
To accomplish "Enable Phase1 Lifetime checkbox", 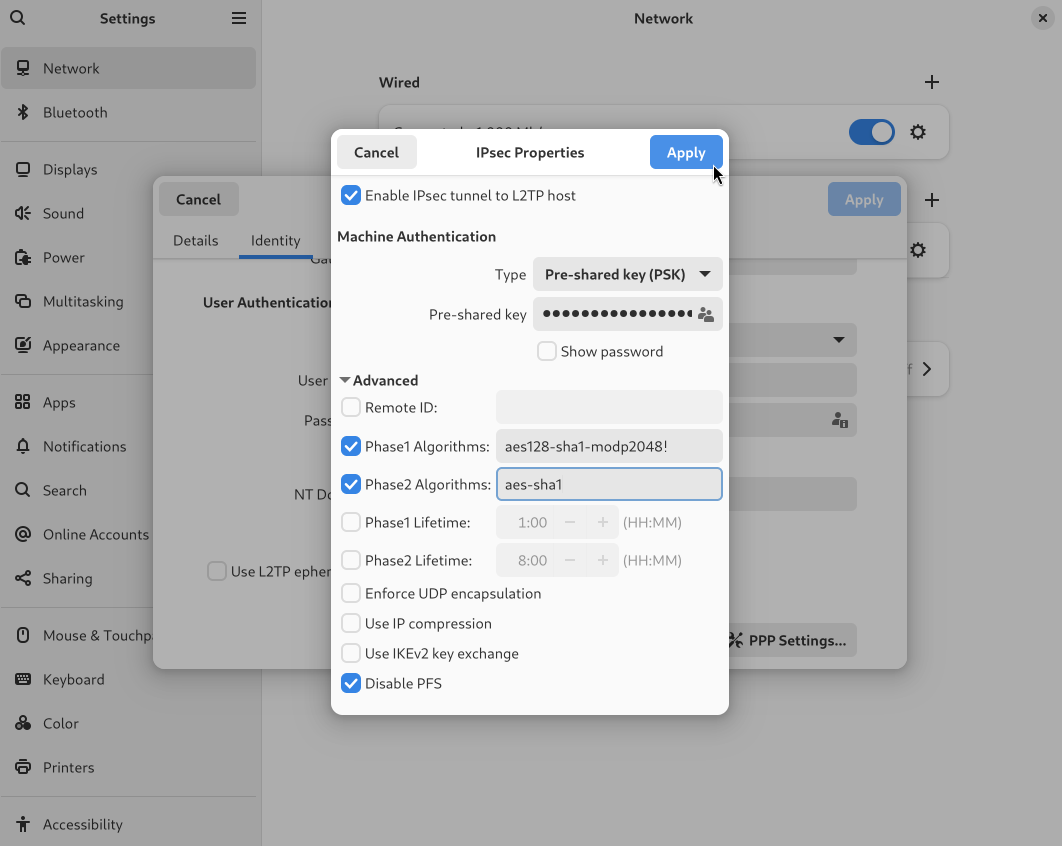I will pyautogui.click(x=351, y=522).
